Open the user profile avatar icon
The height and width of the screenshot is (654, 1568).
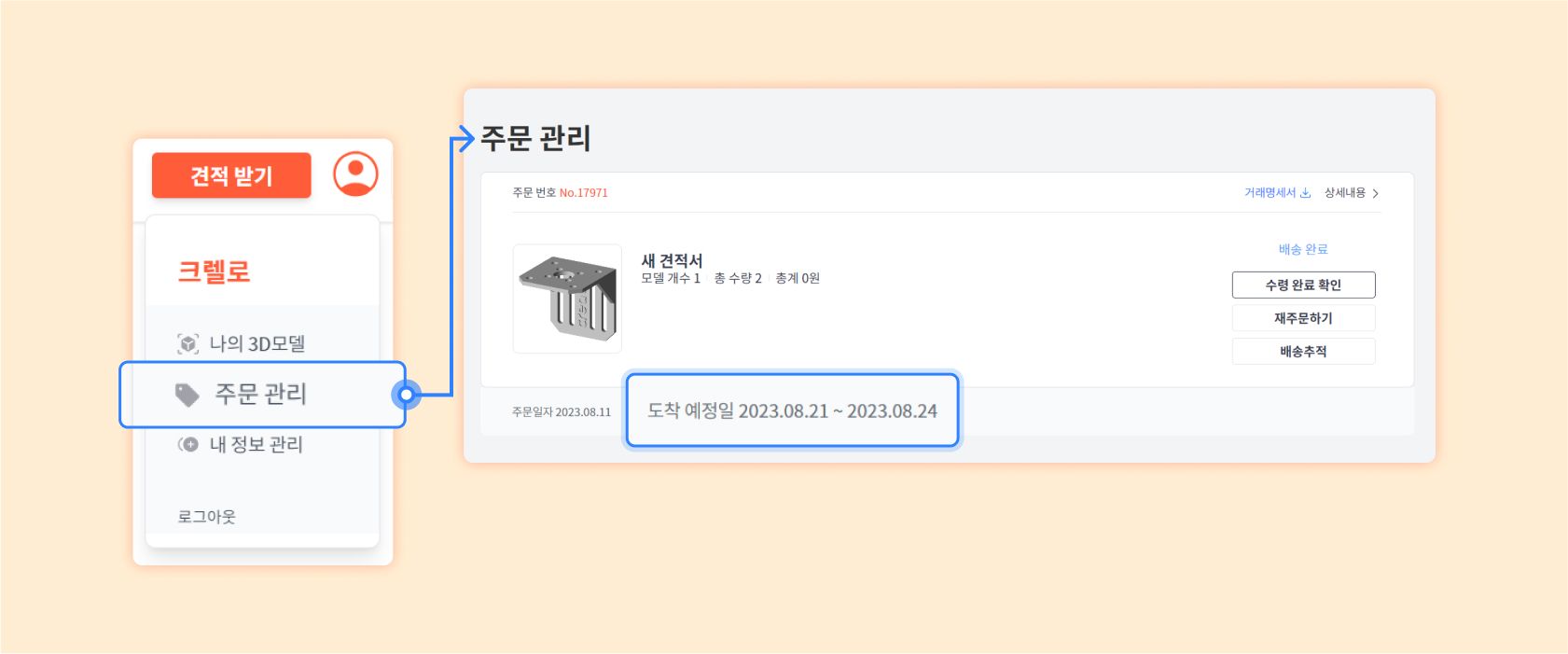click(355, 174)
